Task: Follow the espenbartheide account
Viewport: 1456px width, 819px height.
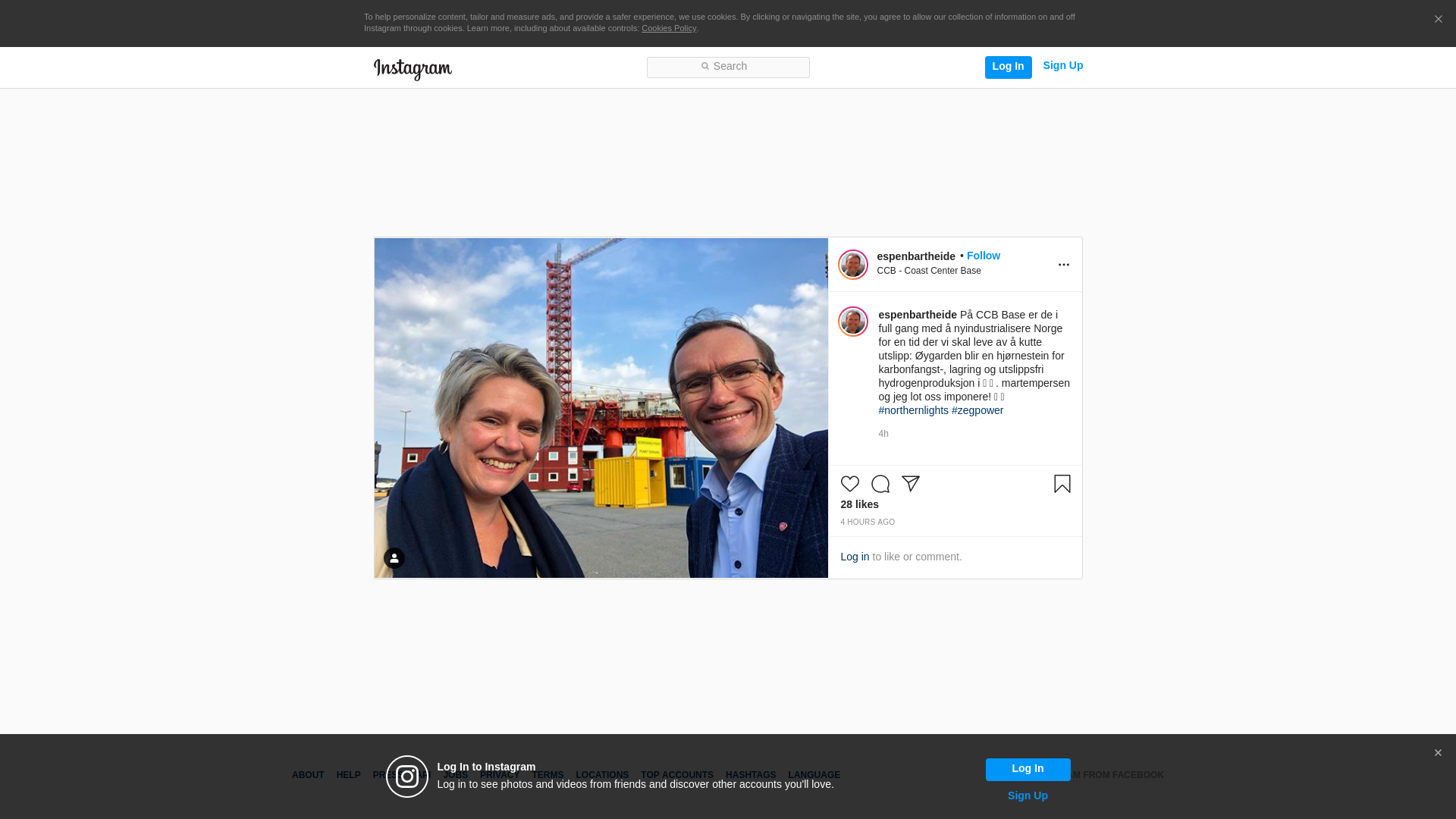Action: click(983, 256)
